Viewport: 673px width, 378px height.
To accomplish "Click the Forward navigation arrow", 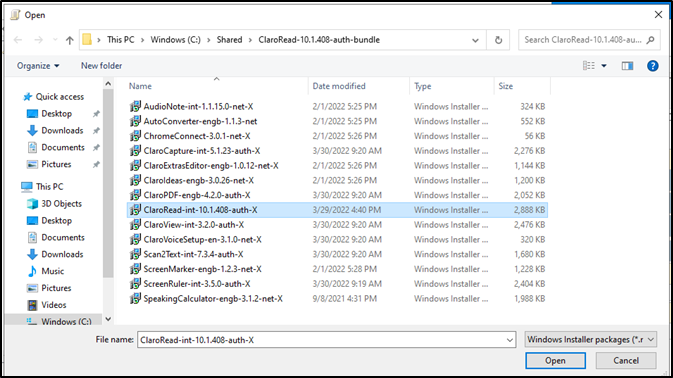I will [39, 40].
